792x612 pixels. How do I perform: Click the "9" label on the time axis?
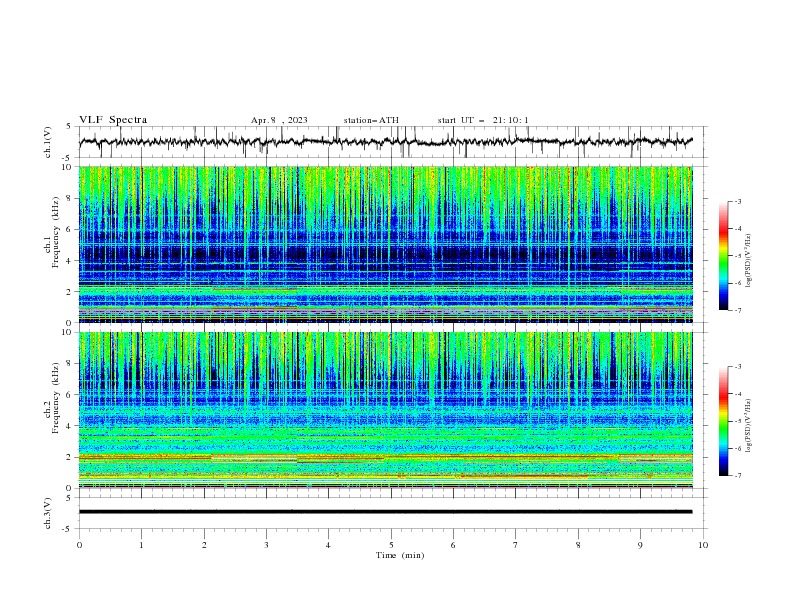[640, 545]
